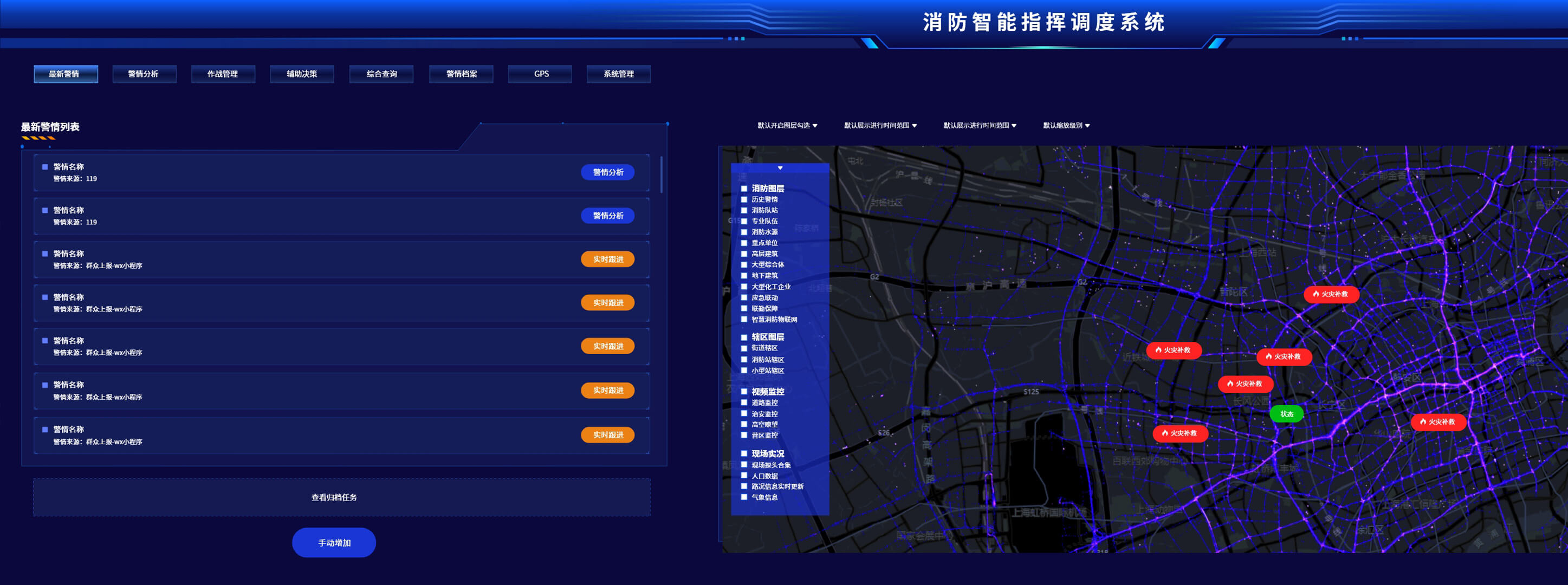This screenshot has width=1568, height=585.
Task: Click the alarm list scrollbar
Action: coord(661,175)
